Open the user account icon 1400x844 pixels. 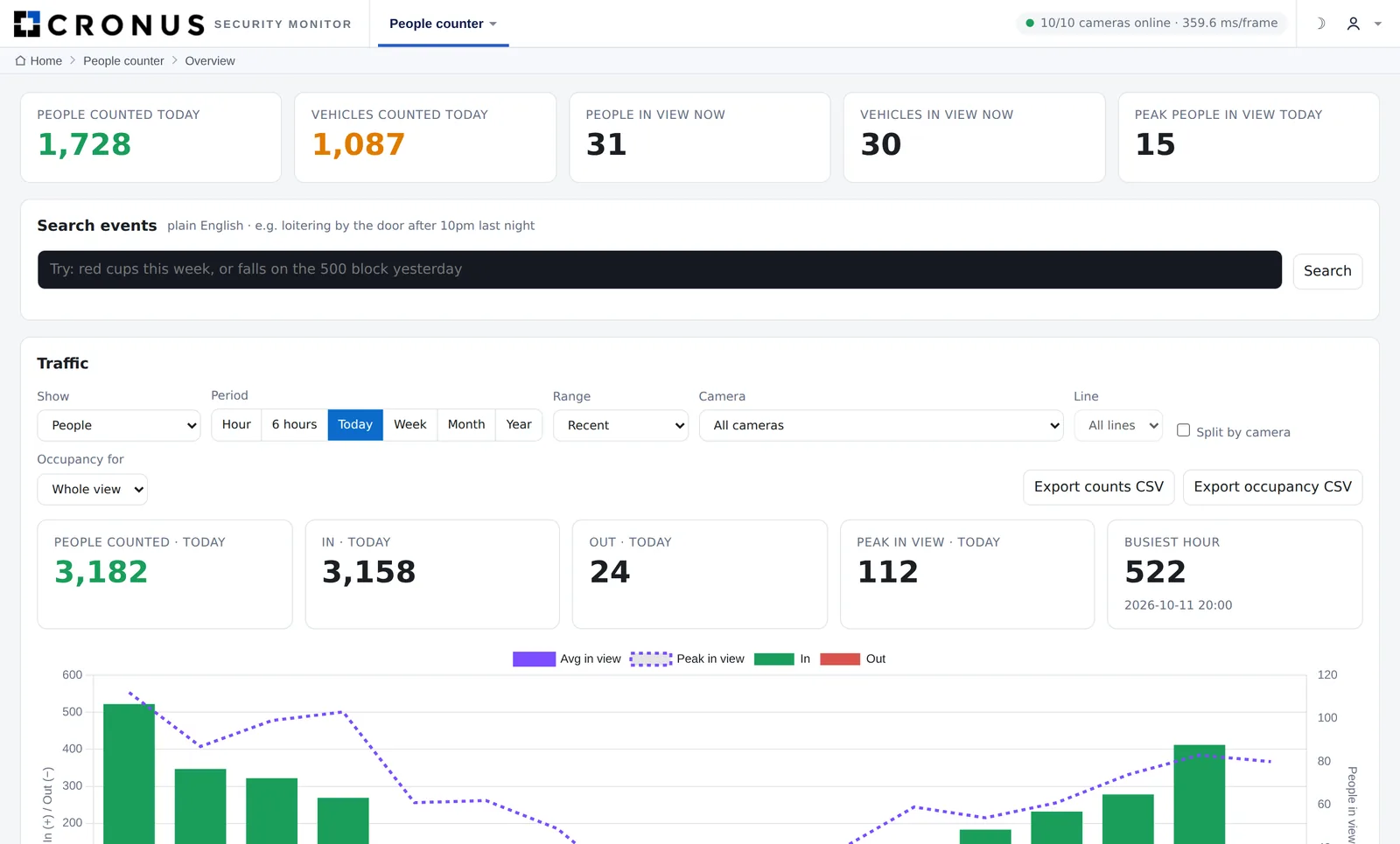(x=1353, y=24)
